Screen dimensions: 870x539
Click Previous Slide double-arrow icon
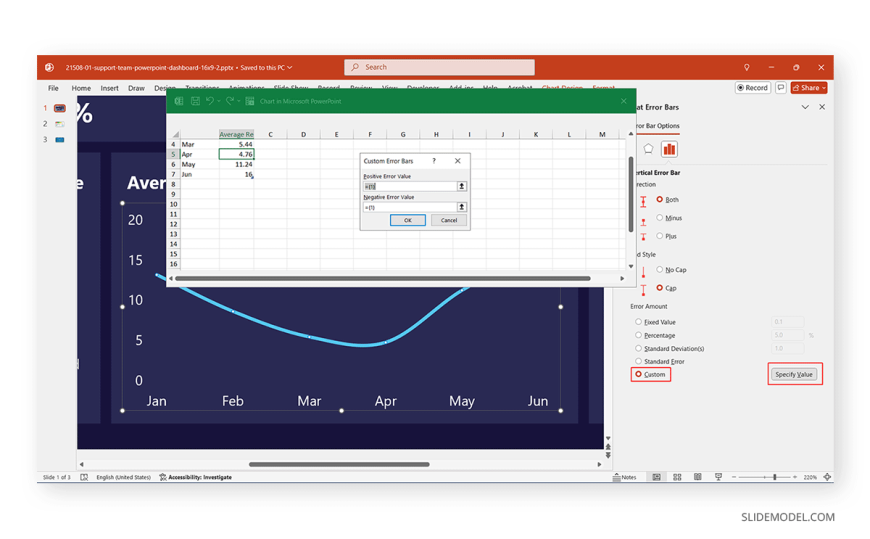pos(608,446)
